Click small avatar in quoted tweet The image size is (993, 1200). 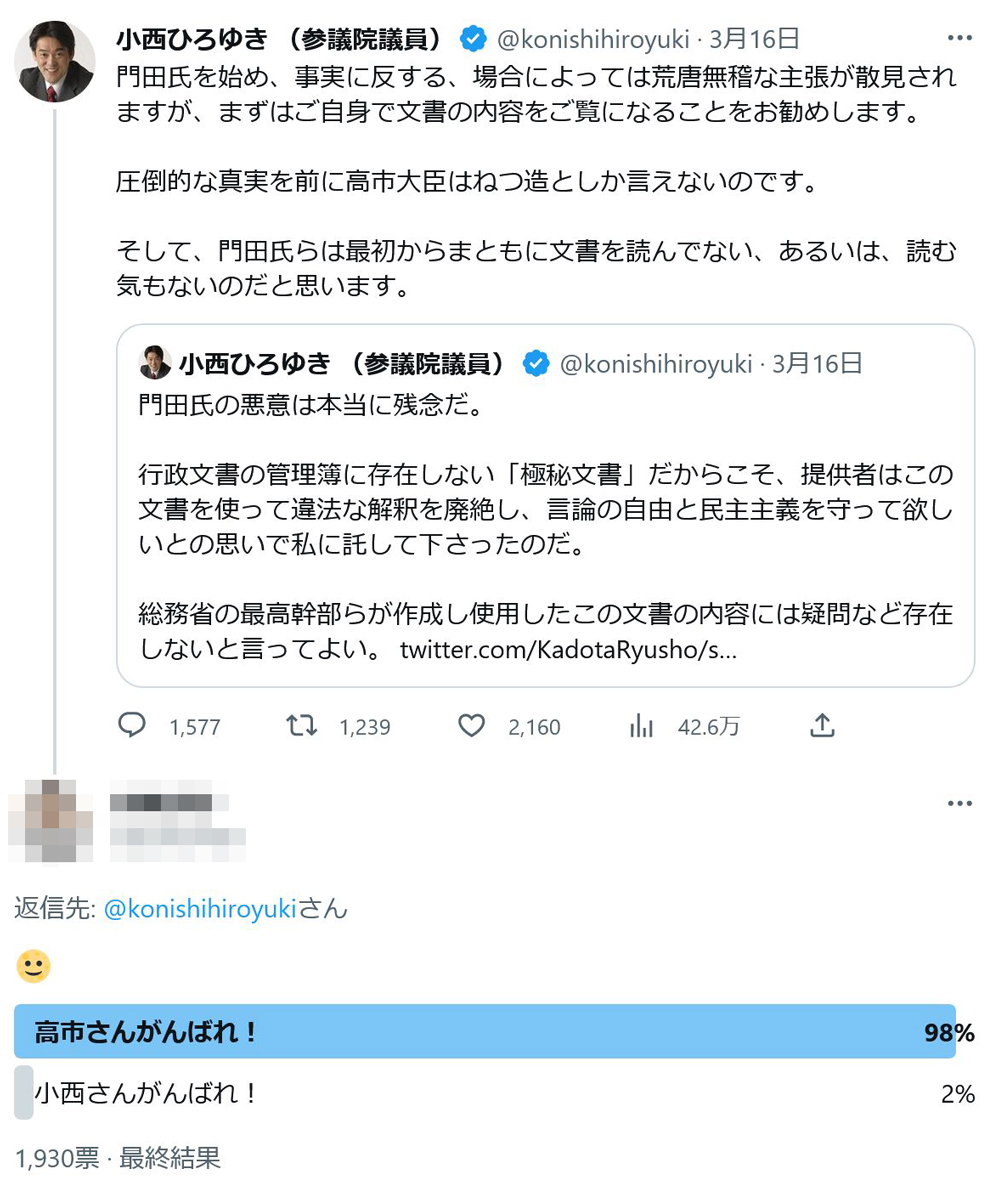[x=155, y=364]
